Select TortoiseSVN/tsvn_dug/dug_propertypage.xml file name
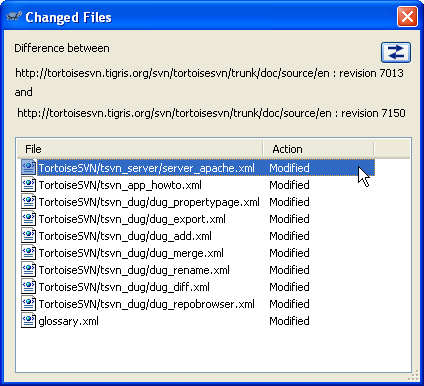Image resolution: width=424 pixels, height=386 pixels. tap(149, 202)
